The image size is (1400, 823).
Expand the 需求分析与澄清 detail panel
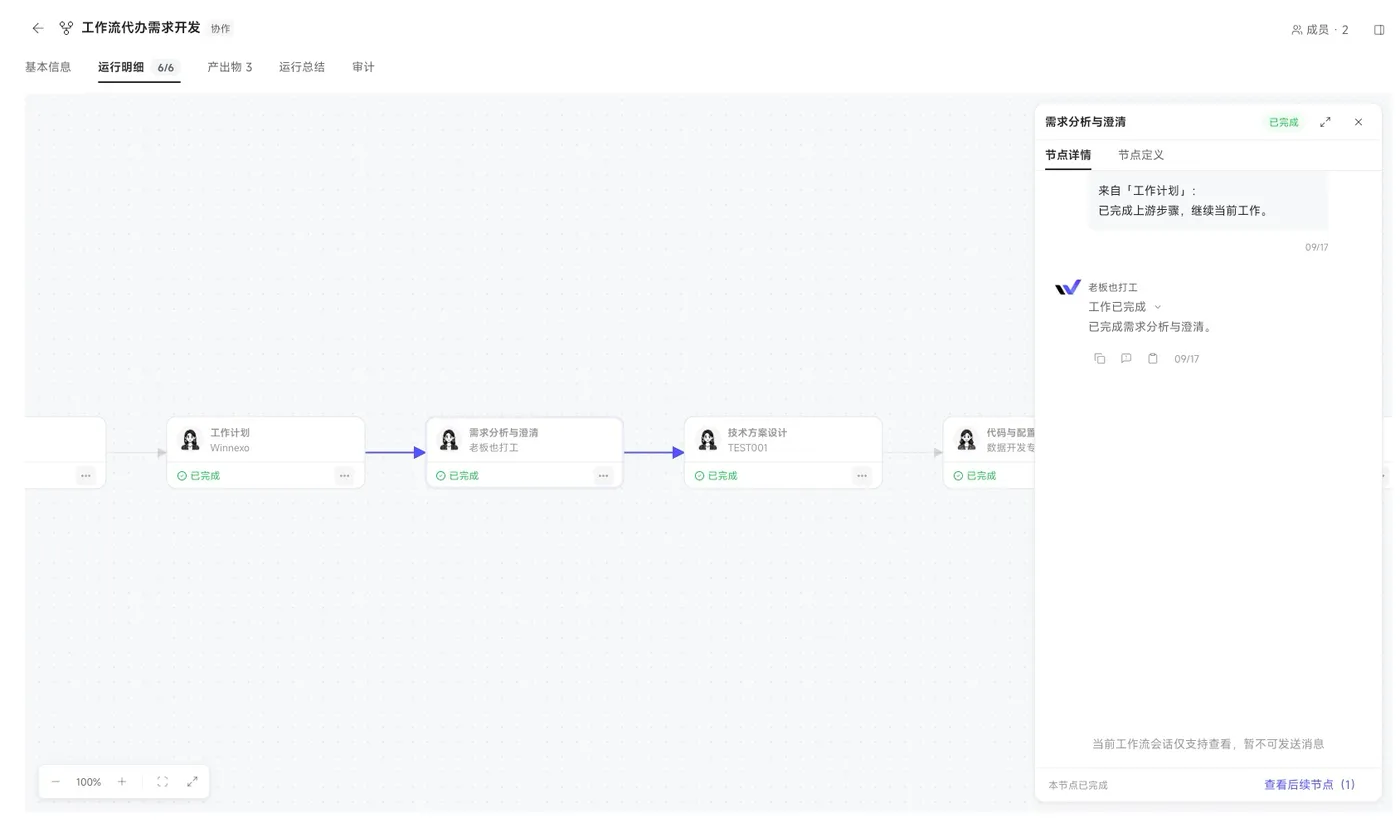[x=1325, y=122]
